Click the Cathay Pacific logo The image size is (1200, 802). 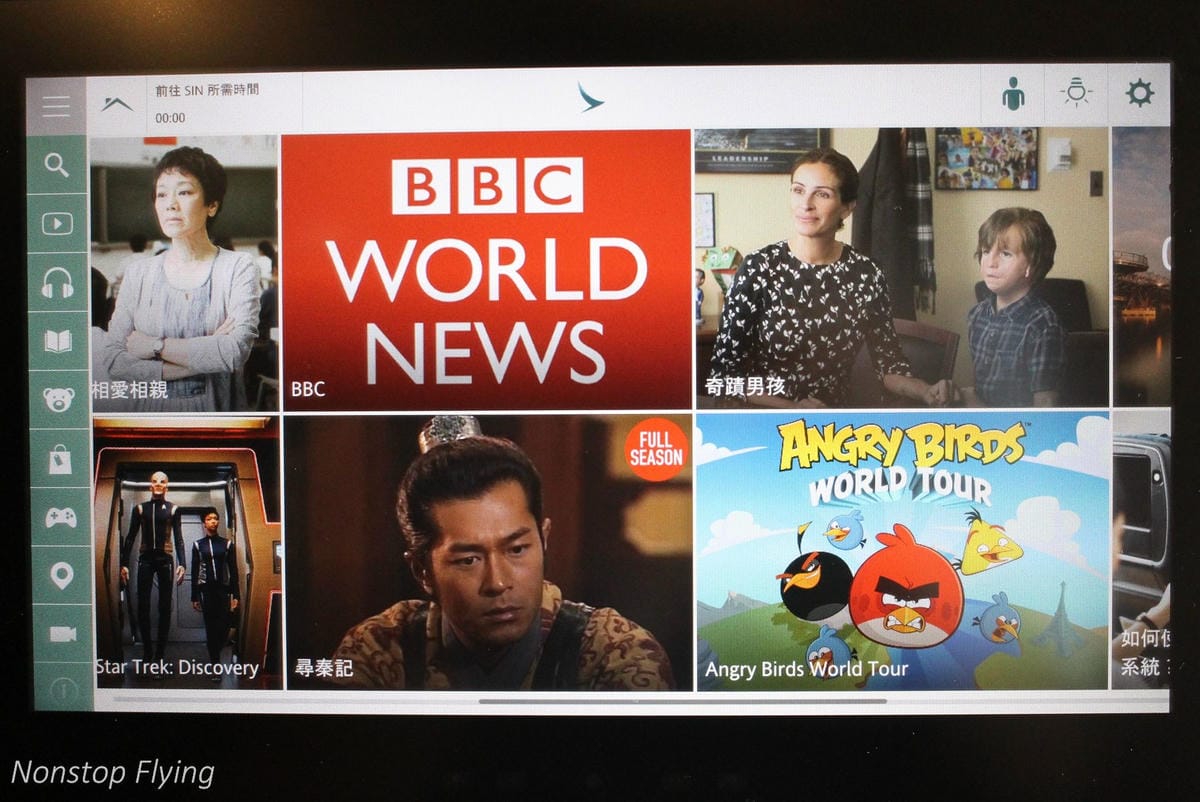point(590,96)
